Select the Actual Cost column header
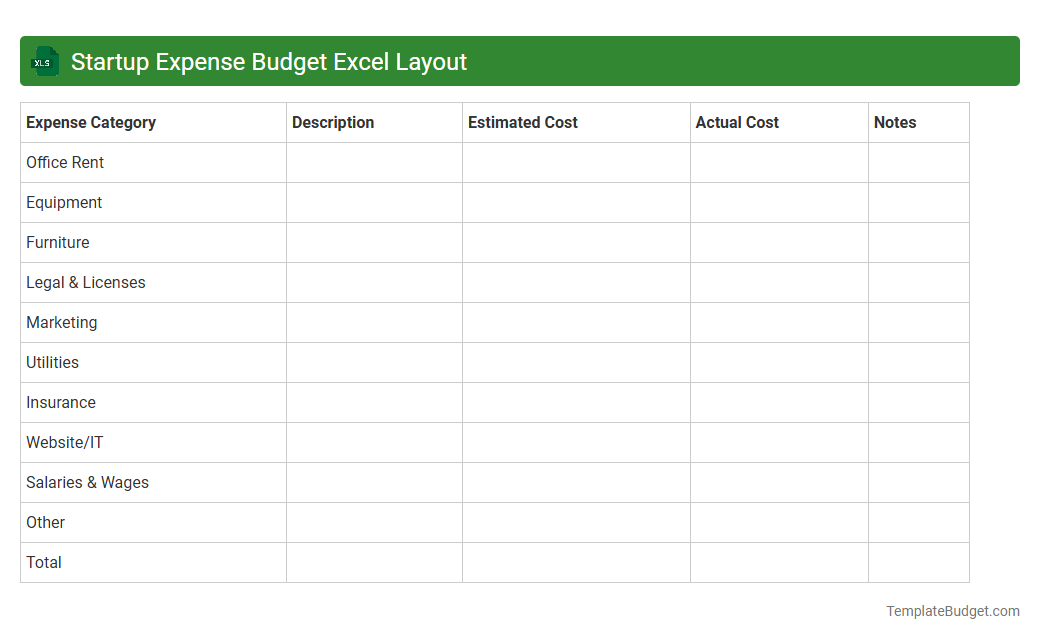 [x=737, y=122]
